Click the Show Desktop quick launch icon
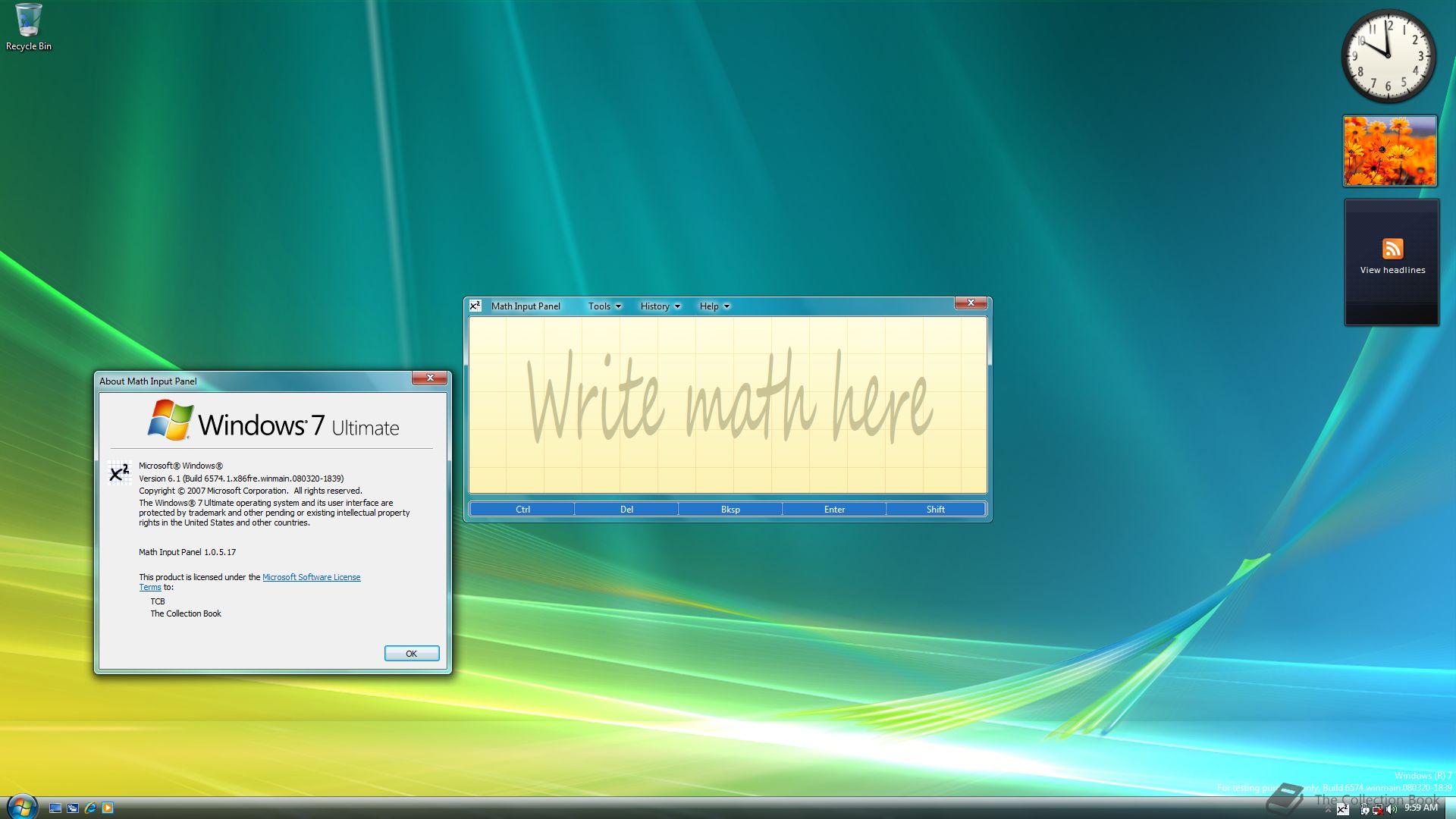This screenshot has width=1456, height=819. [55, 808]
